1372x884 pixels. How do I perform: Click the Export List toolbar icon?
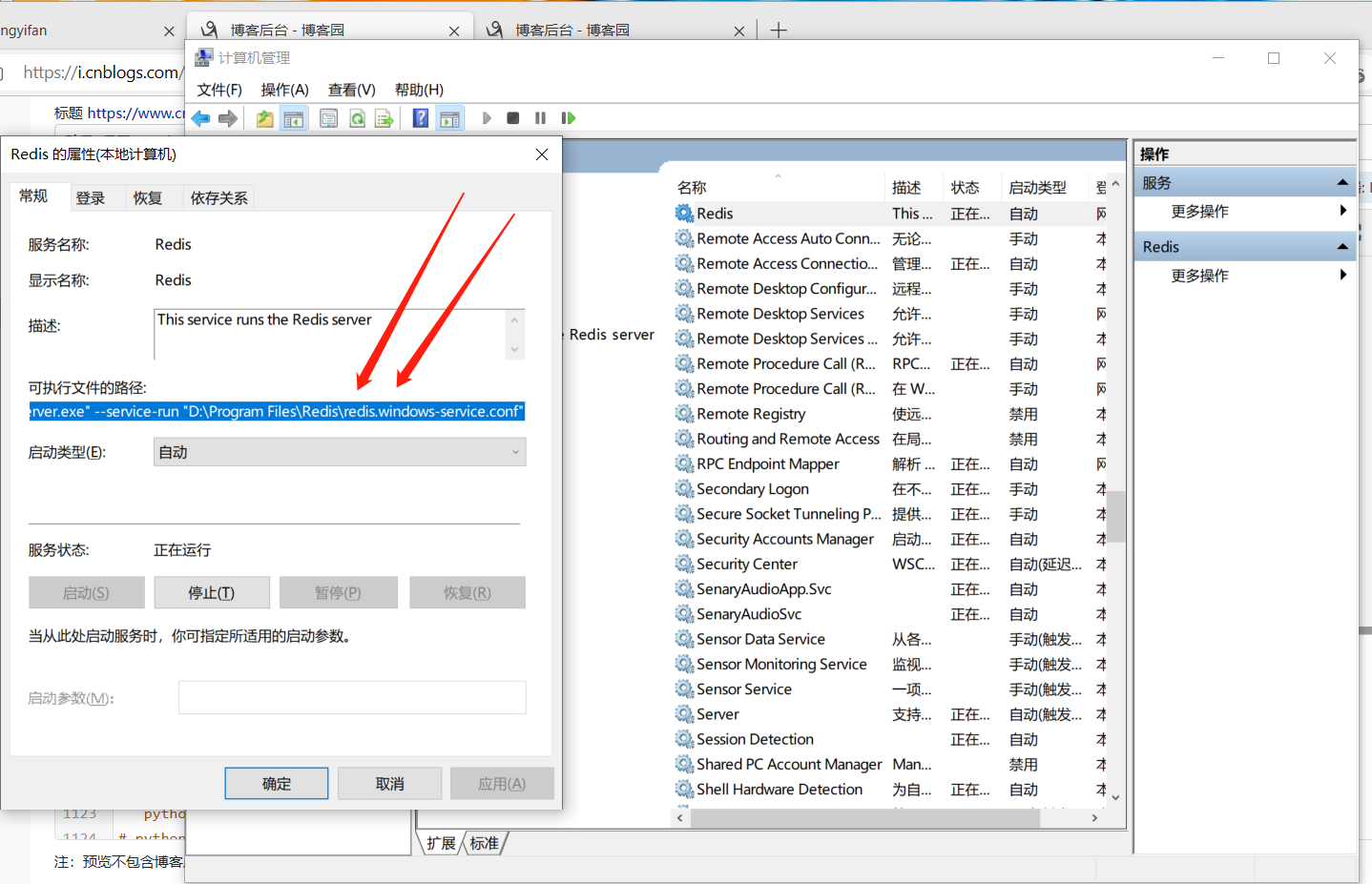[x=385, y=118]
